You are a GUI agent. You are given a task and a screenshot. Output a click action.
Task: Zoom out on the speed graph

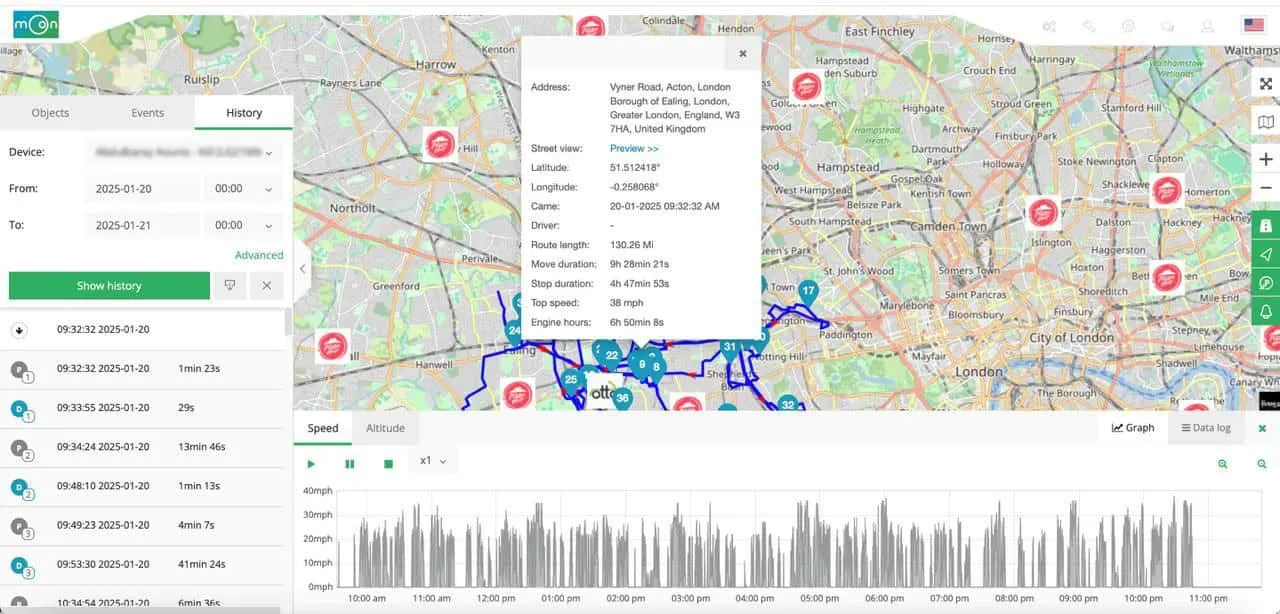(1261, 464)
